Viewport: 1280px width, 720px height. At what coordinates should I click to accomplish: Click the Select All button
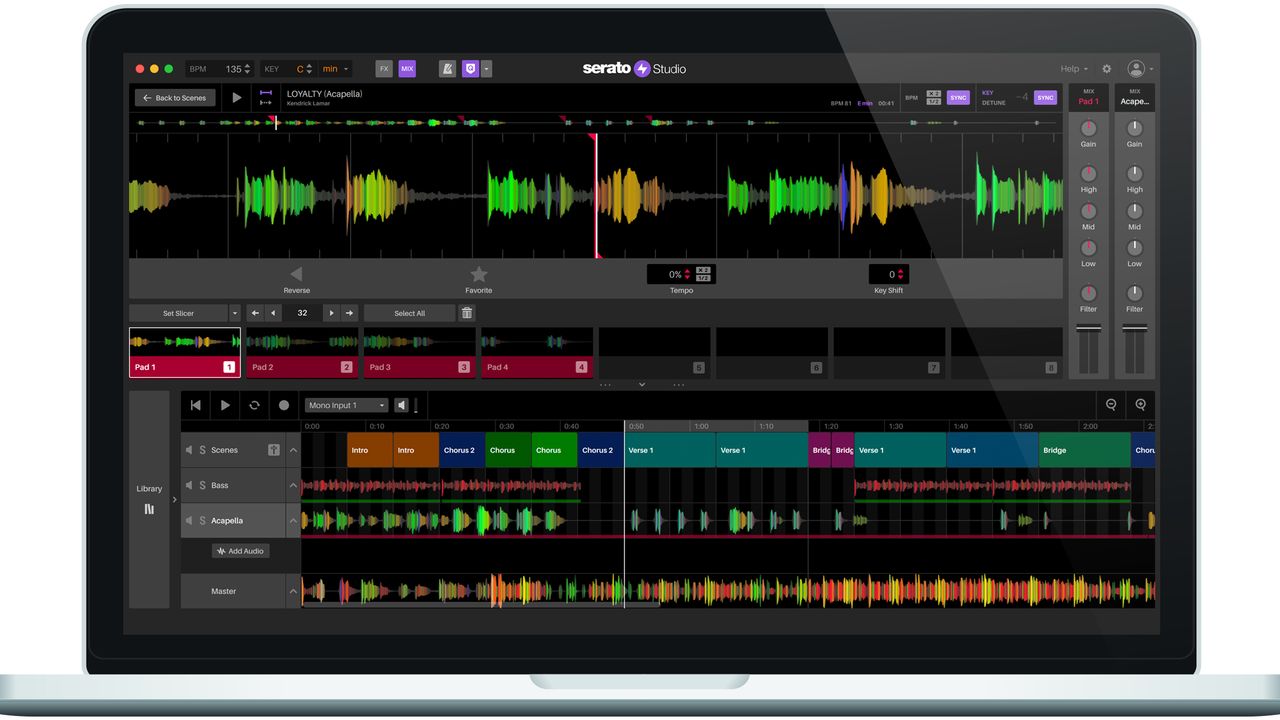click(409, 313)
